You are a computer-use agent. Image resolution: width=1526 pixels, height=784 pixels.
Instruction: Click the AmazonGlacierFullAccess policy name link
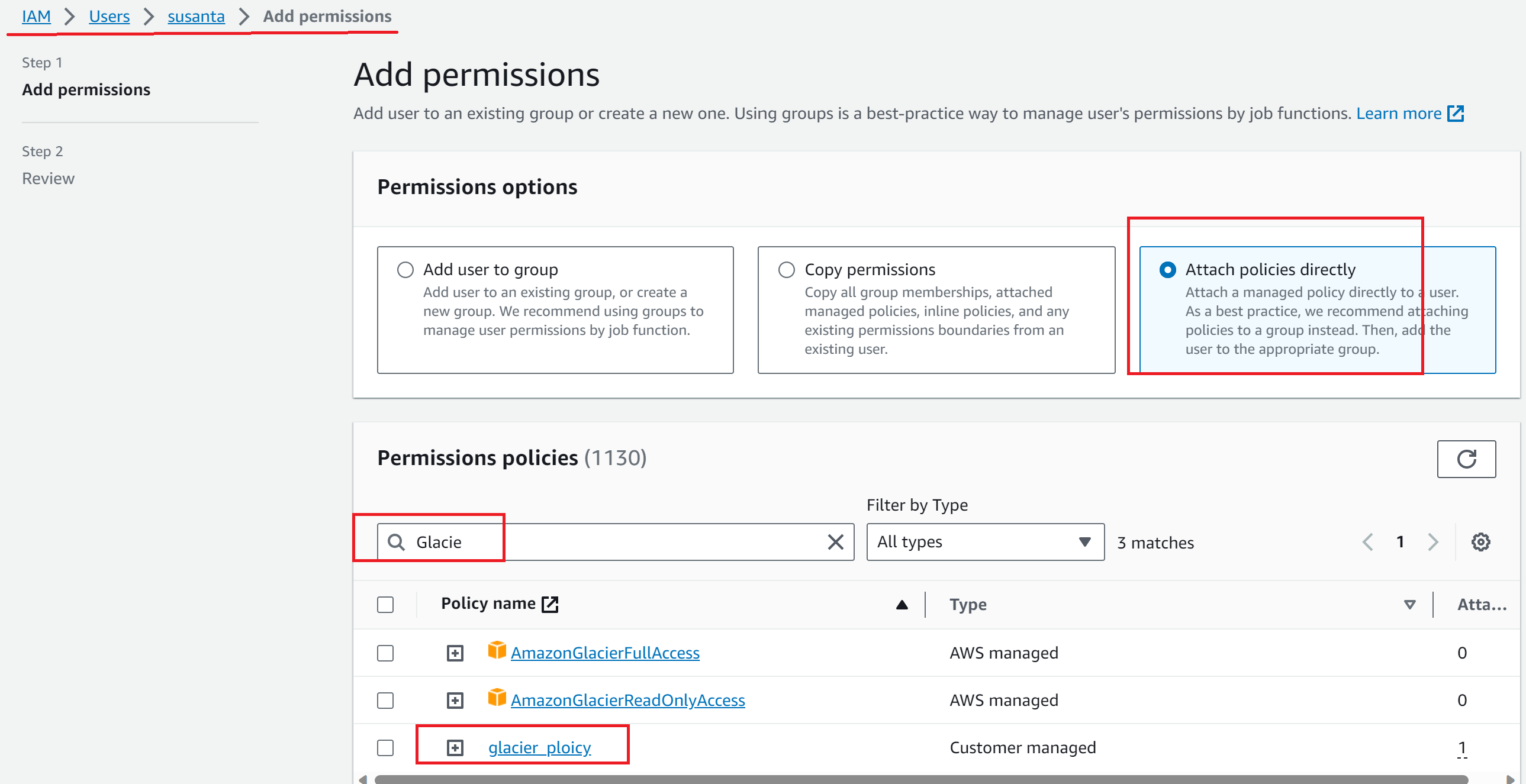pos(605,652)
